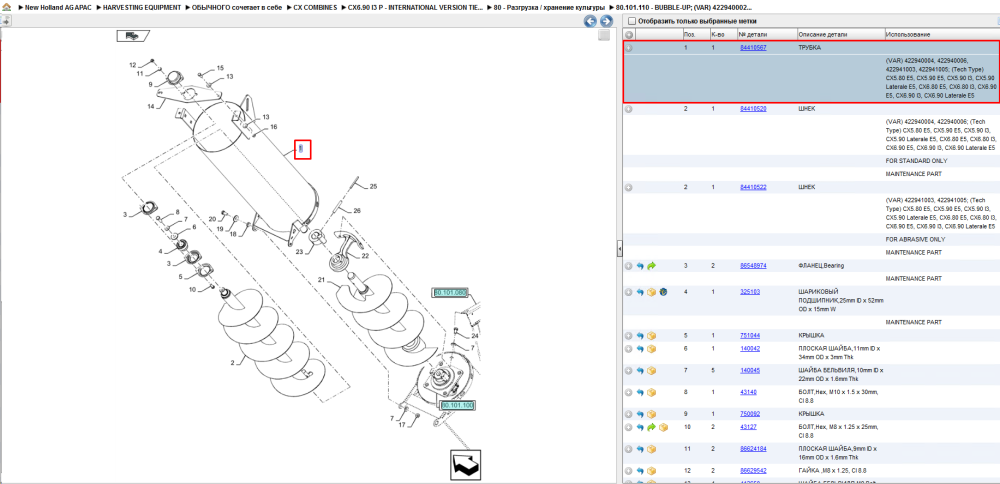The image size is (1000, 484).
Task: Click the package box icon in row 750092
Action: click(651, 414)
